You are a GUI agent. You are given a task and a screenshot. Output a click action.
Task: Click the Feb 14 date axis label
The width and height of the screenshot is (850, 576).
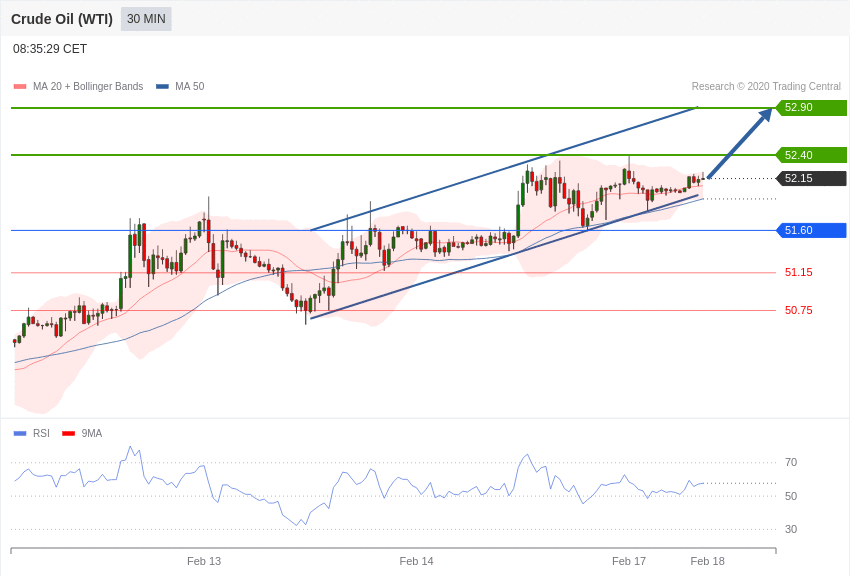coord(416,561)
